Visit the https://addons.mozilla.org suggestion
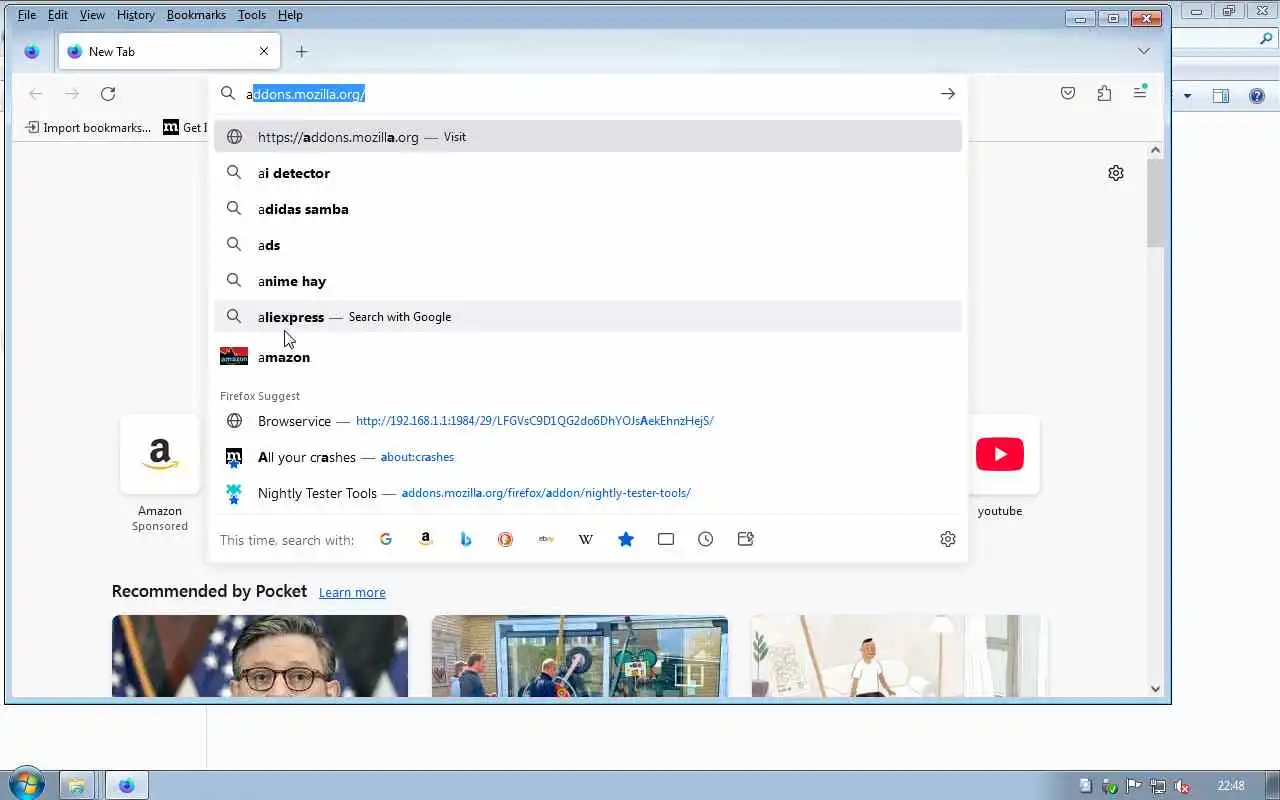Viewport: 1280px width, 800px height. click(588, 137)
